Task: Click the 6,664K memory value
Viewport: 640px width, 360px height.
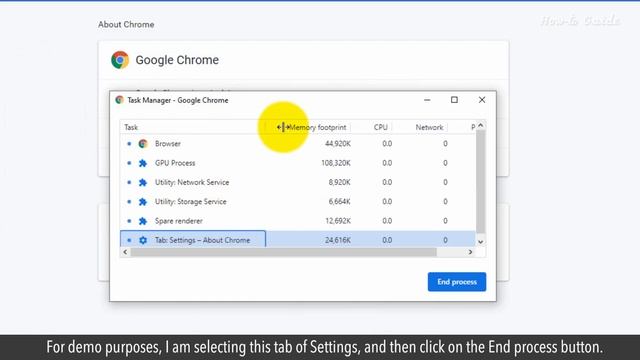Action: (x=339, y=202)
